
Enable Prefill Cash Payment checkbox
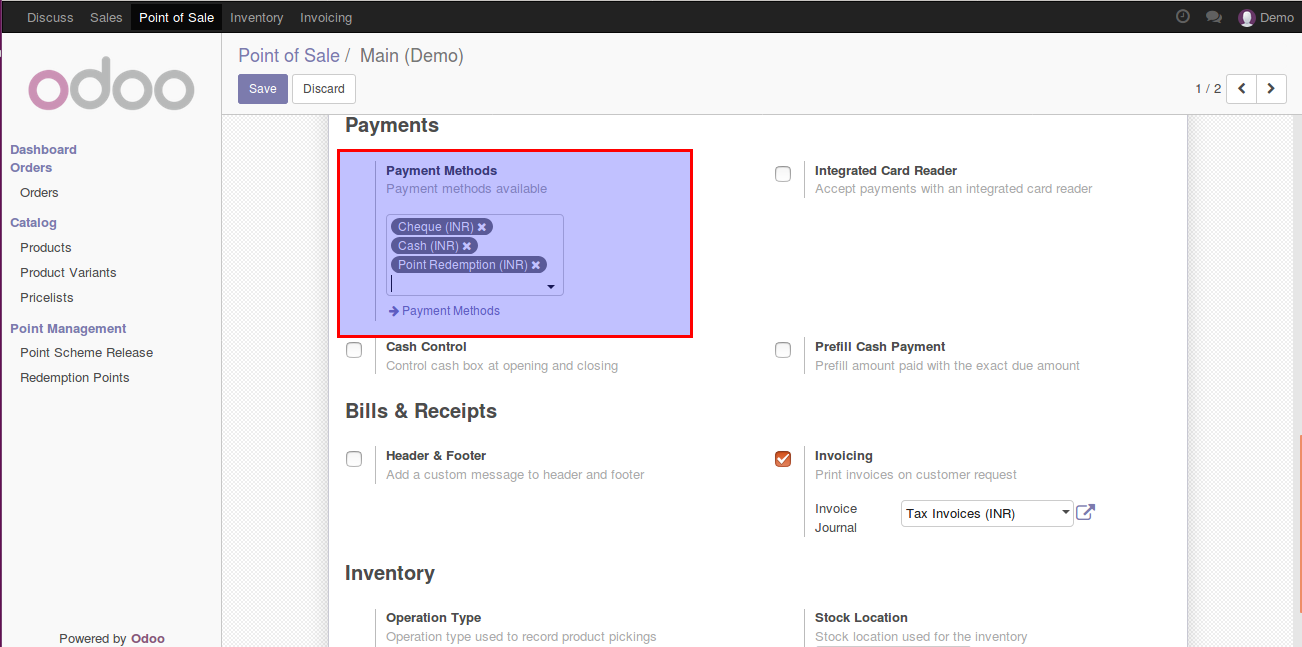coord(783,350)
